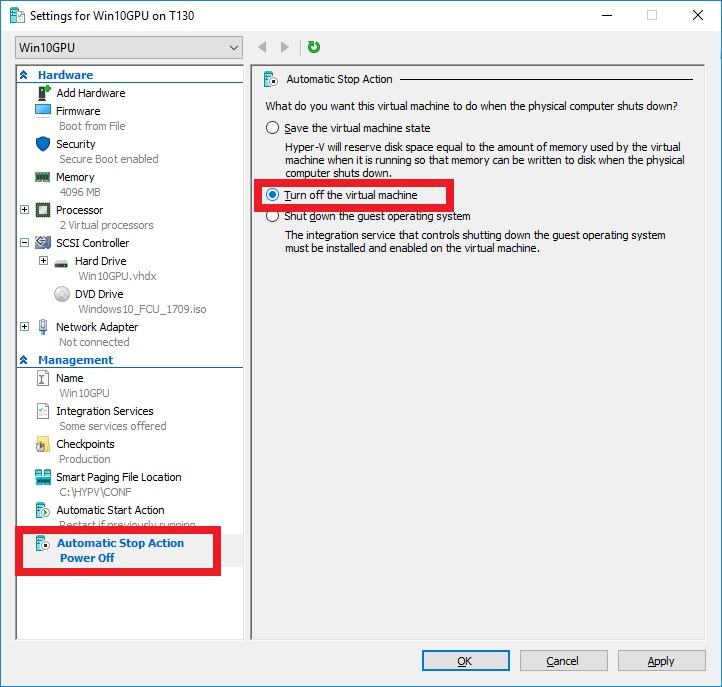Click the back navigation arrow

(262, 47)
